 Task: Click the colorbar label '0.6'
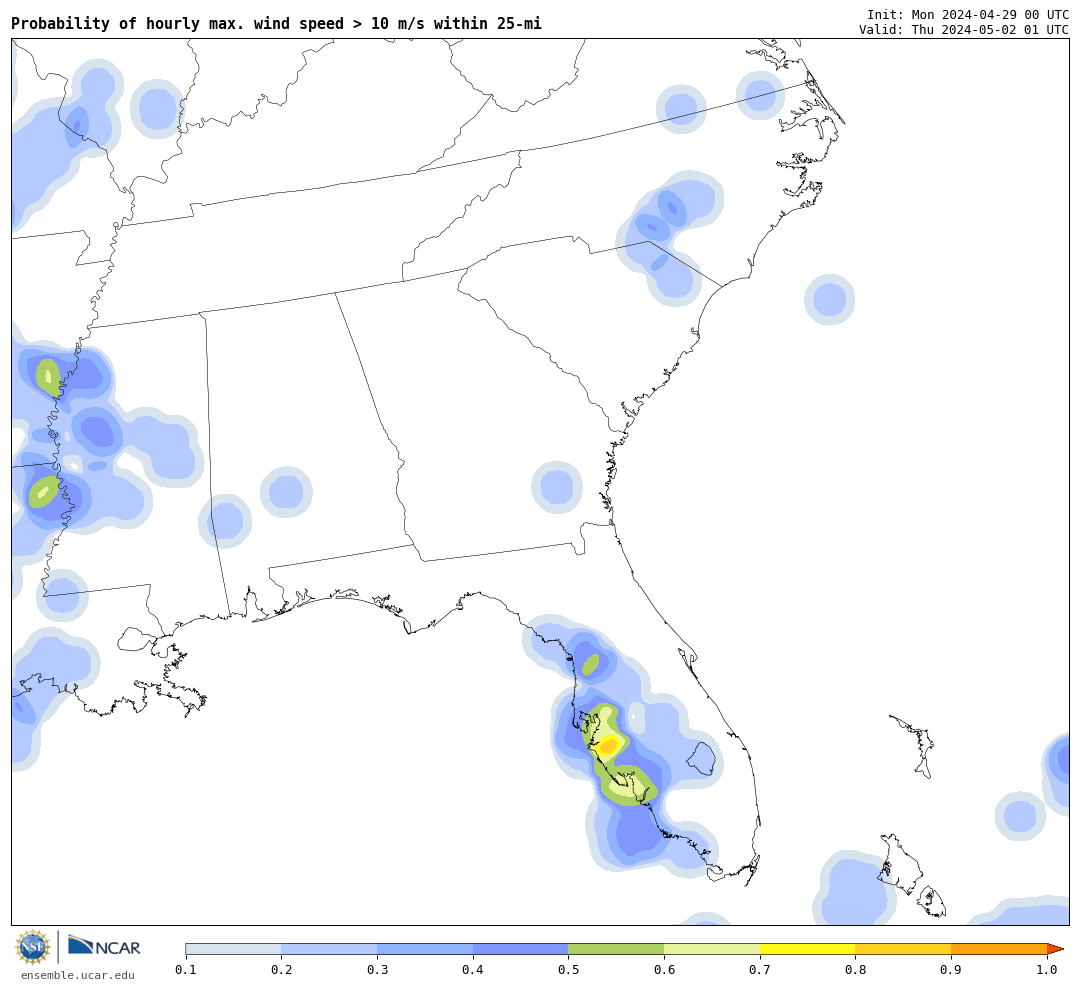664,970
